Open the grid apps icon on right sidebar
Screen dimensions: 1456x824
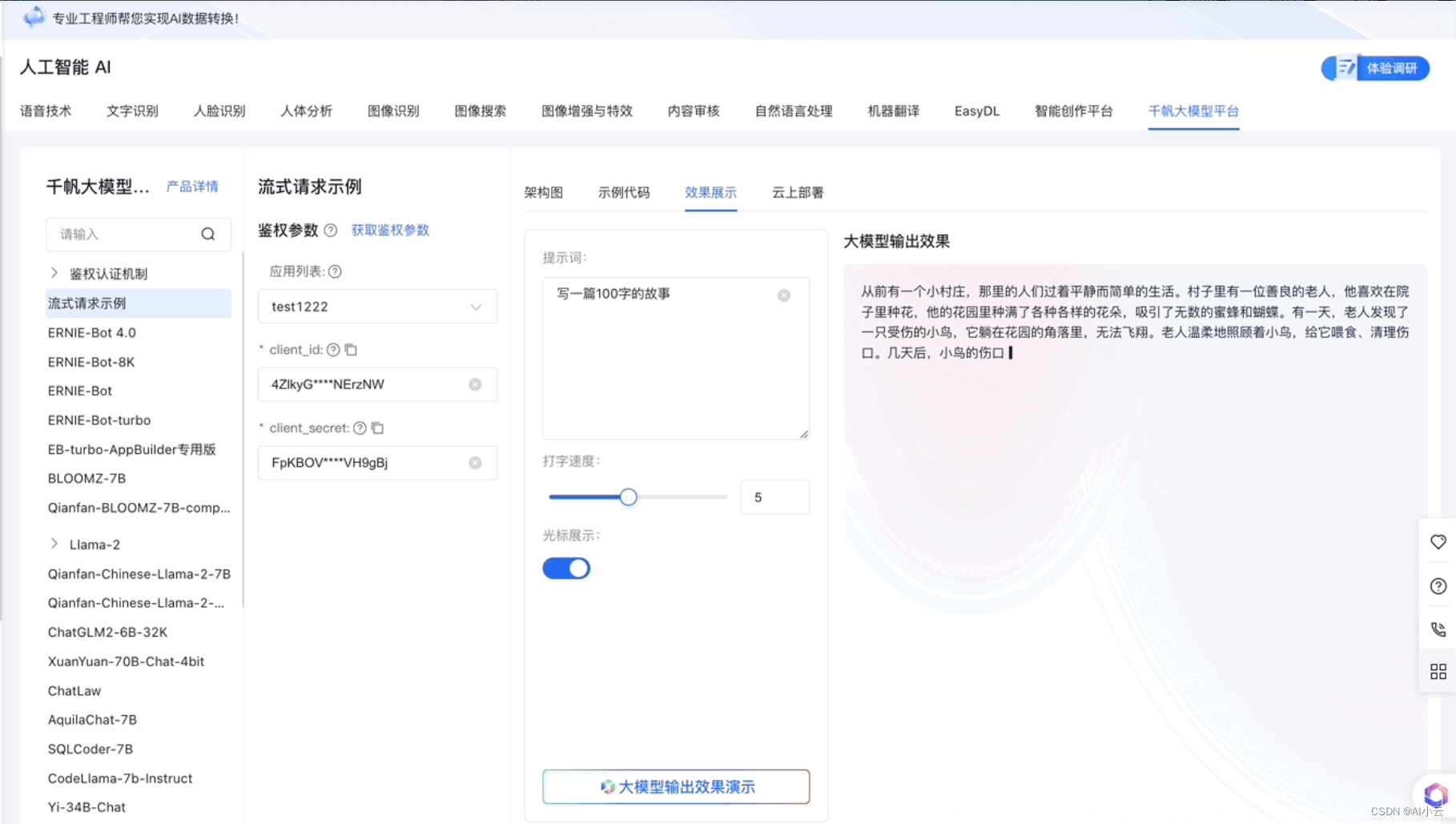coord(1438,672)
